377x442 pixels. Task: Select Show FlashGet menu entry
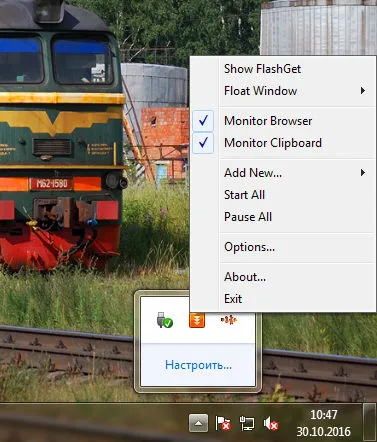[x=282, y=69]
